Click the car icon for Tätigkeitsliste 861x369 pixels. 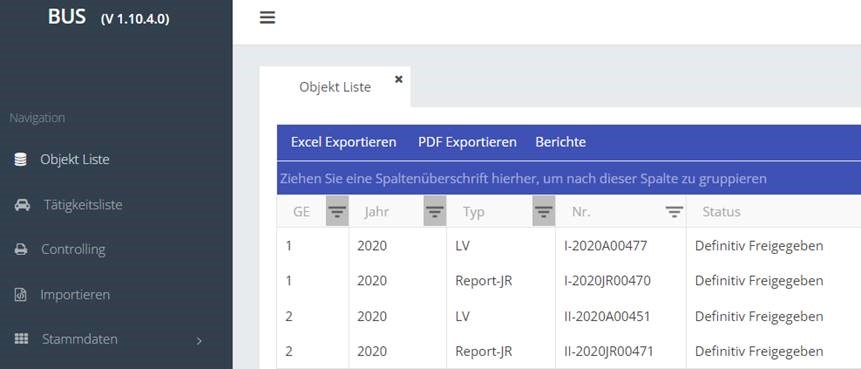coord(23,205)
